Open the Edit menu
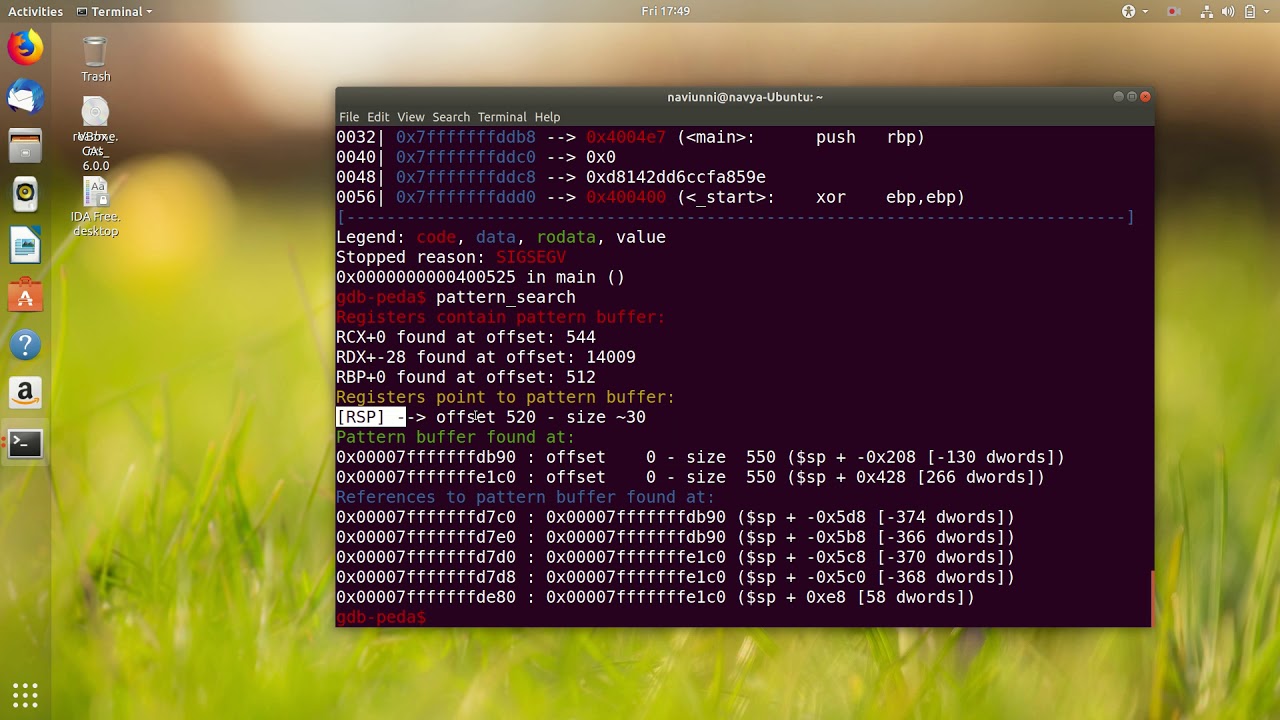 378,117
